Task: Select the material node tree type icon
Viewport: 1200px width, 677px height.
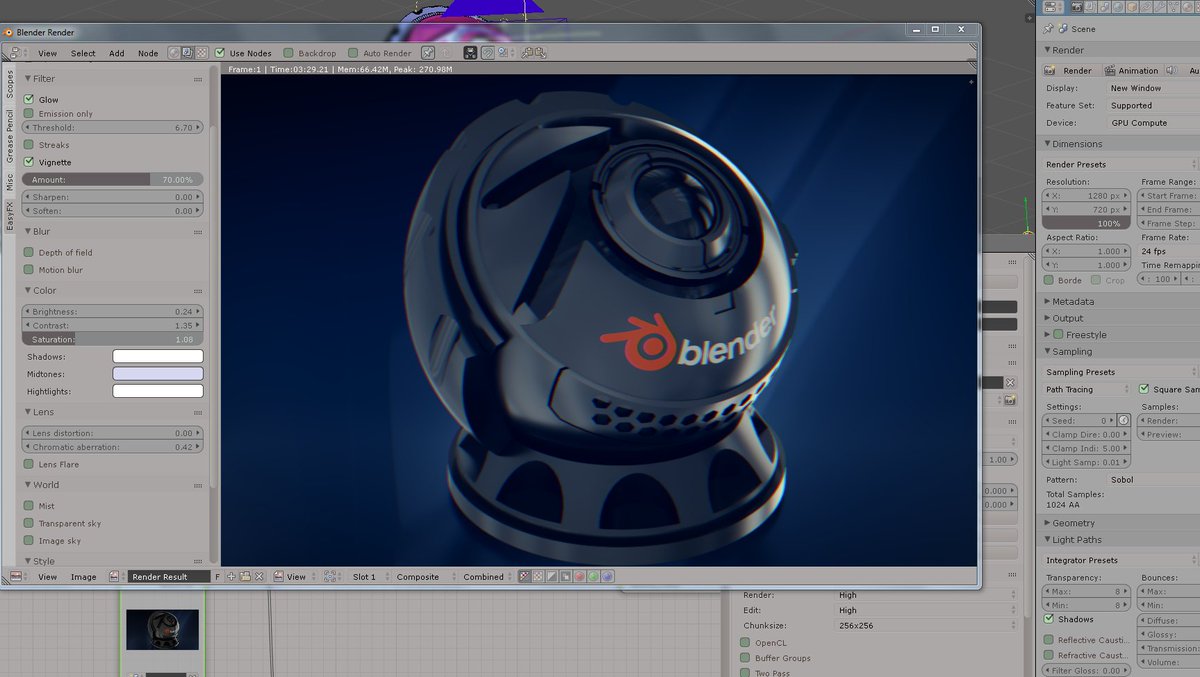Action: click(174, 53)
